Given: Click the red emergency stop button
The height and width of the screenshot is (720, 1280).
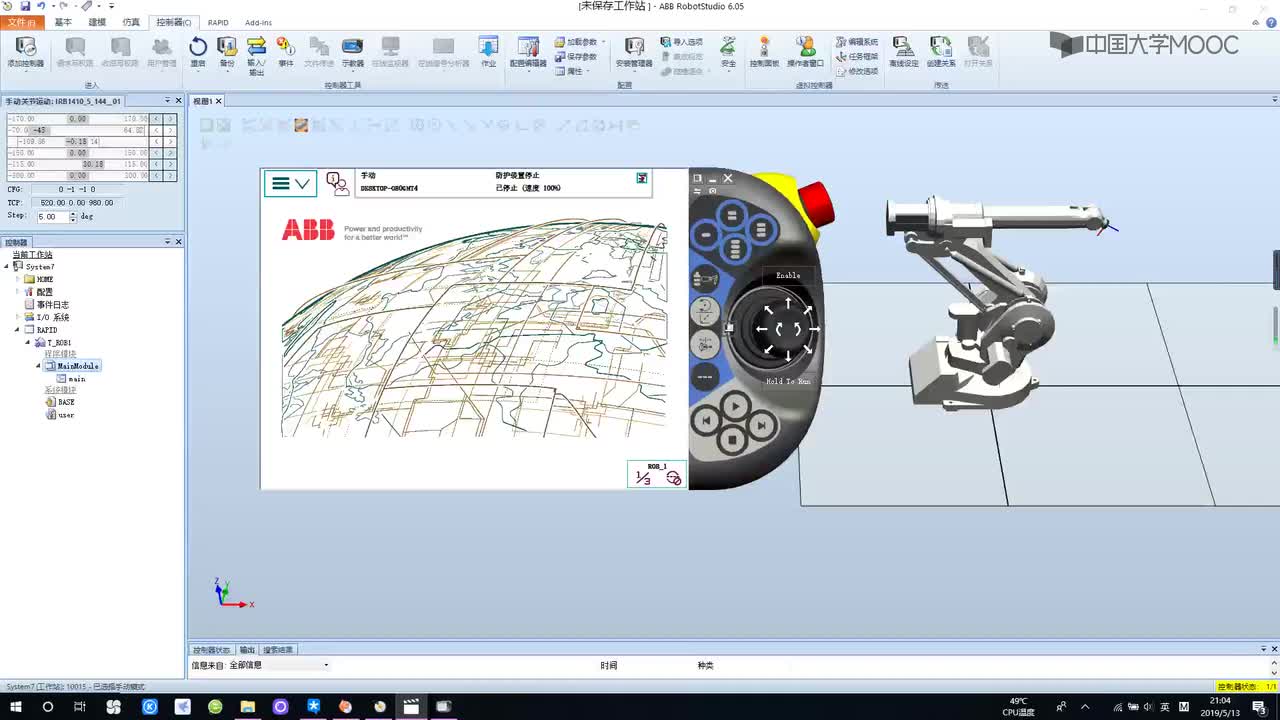Looking at the screenshot, I should click(816, 203).
